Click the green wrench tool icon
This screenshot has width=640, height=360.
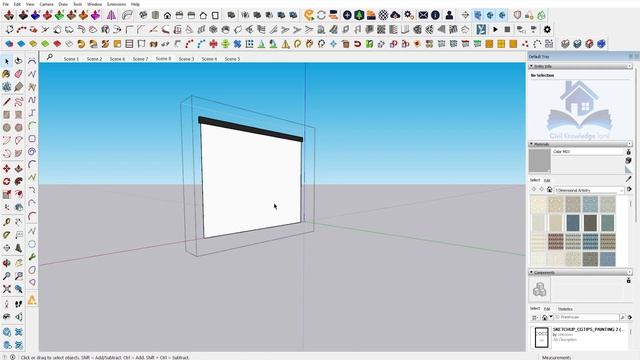click(x=32, y=257)
